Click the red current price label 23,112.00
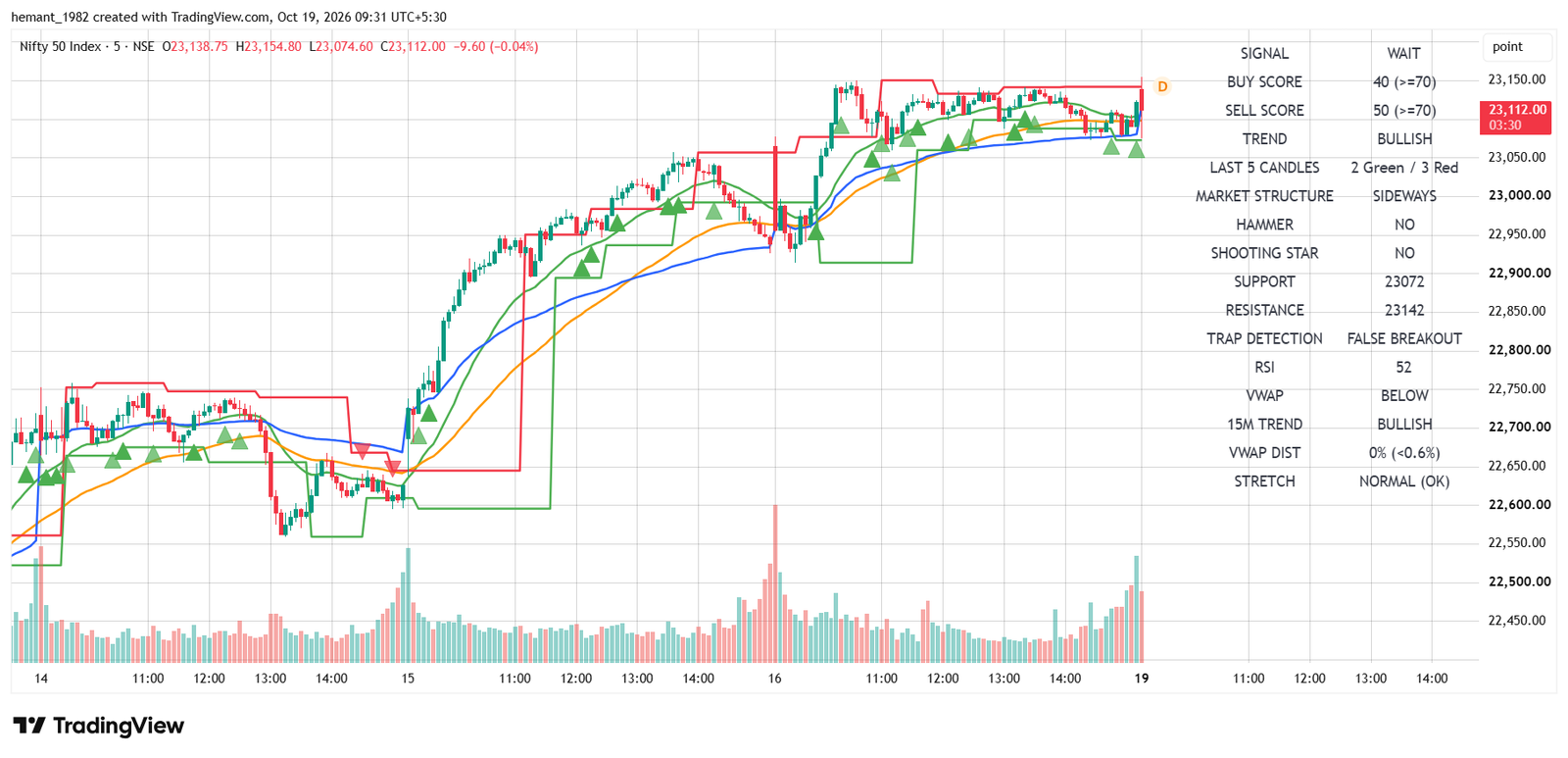 pyautogui.click(x=1516, y=117)
